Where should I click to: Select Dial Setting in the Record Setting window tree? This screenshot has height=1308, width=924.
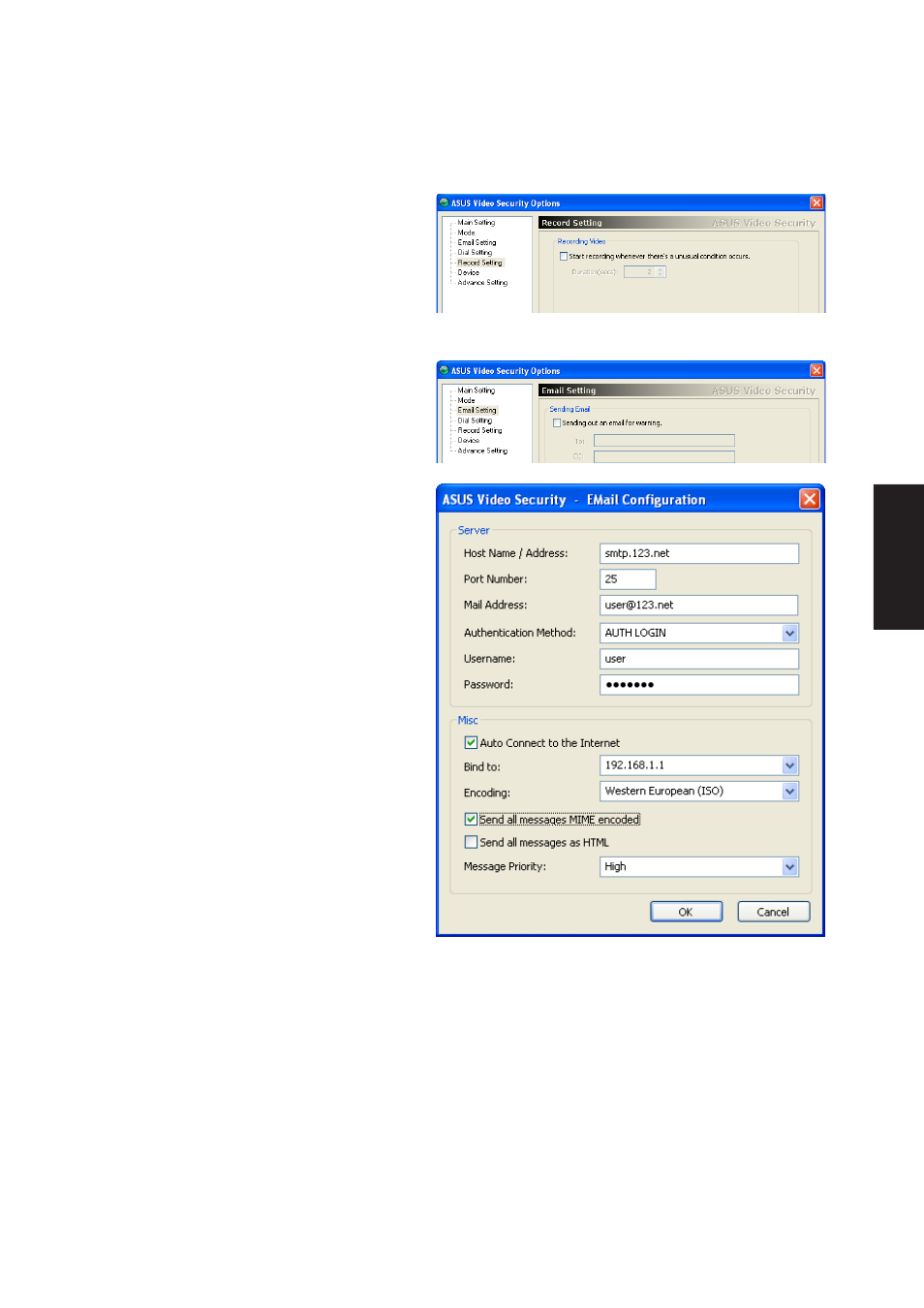click(x=475, y=253)
